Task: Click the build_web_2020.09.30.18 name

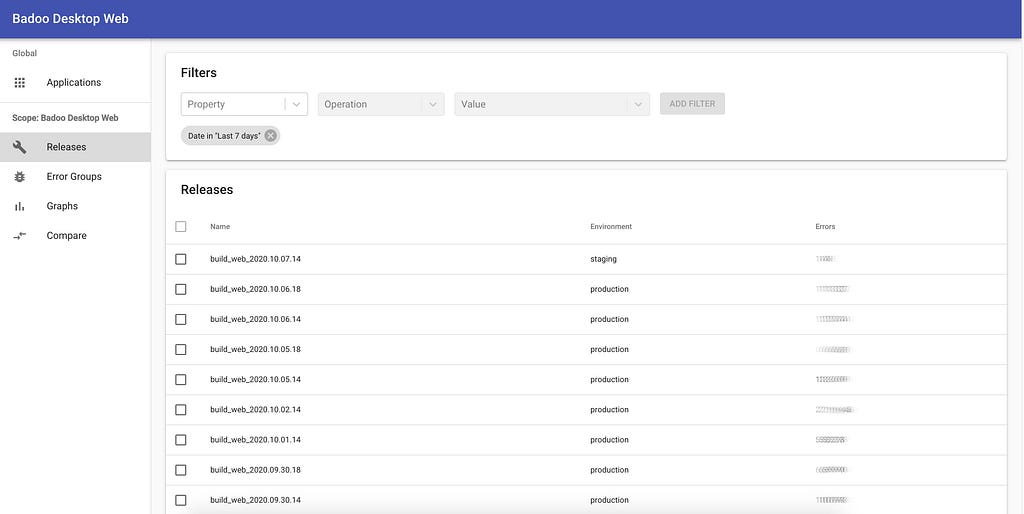Action: 255,470
